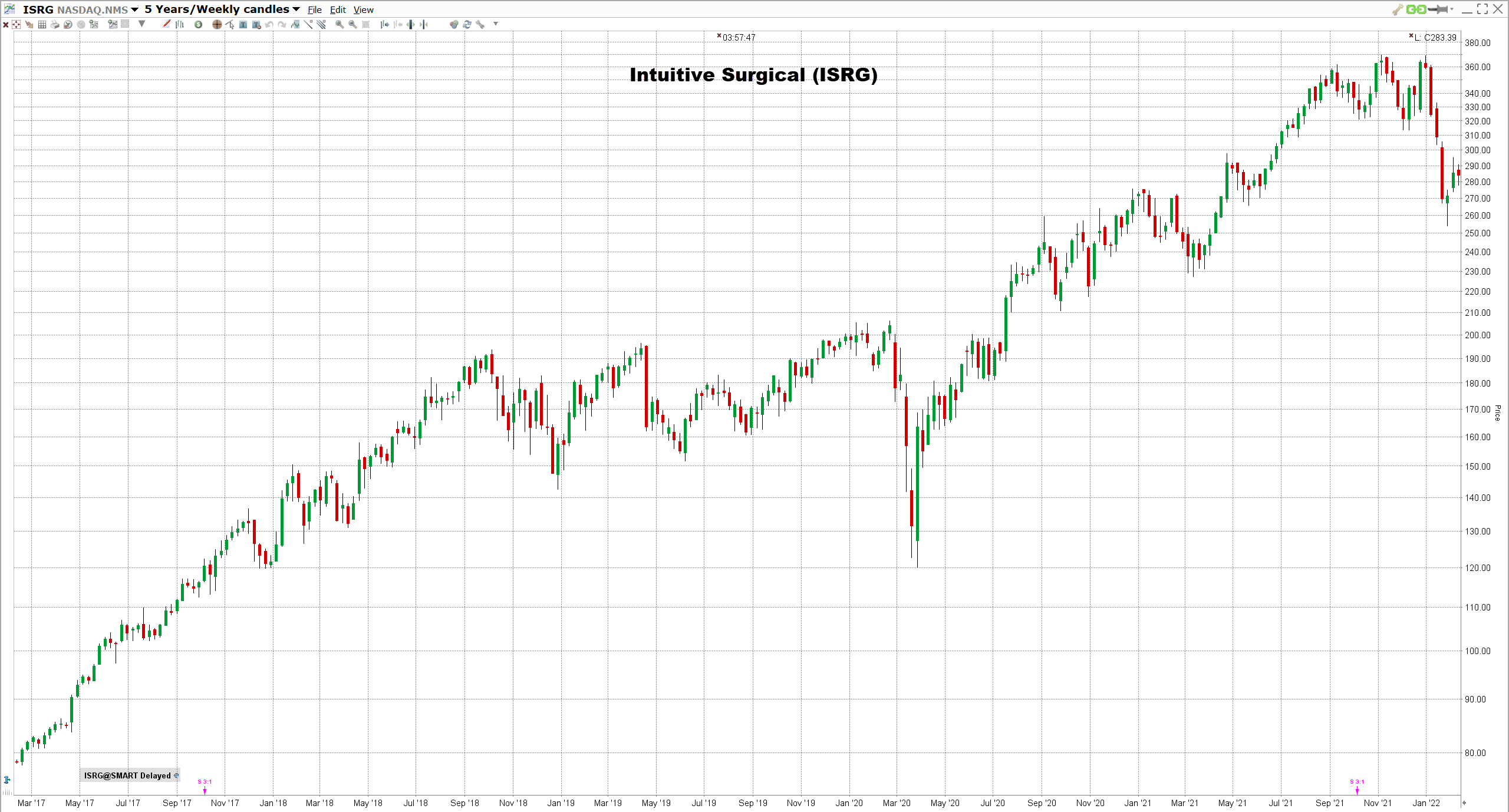The width and height of the screenshot is (1509, 812).
Task: Click the blue arrow icon at bottom-left corner
Action: coord(7,780)
